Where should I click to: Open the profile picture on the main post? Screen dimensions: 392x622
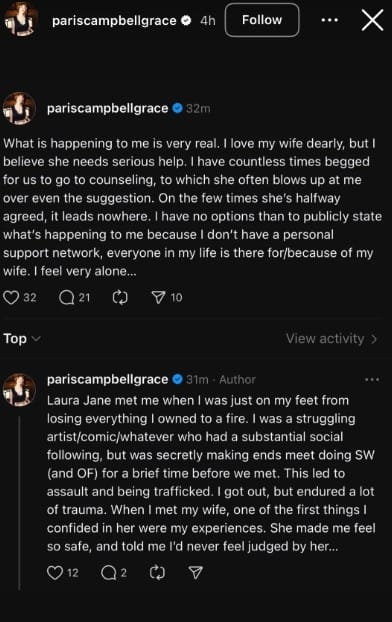[19, 108]
